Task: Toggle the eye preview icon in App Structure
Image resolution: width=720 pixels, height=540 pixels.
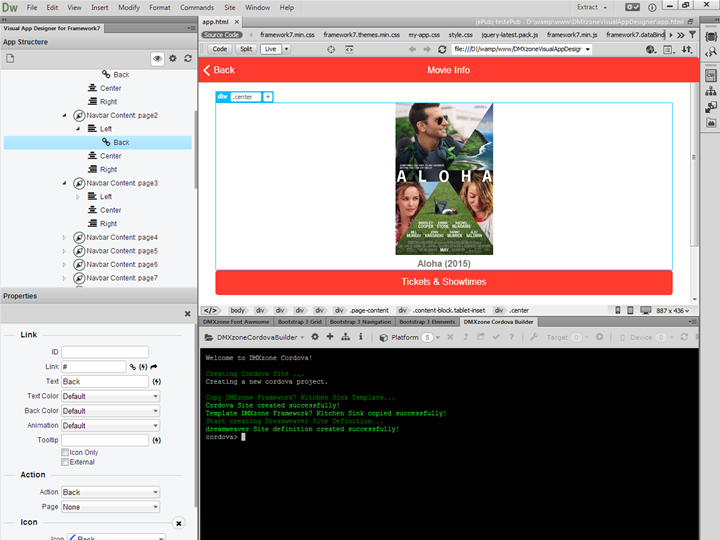Action: (x=158, y=59)
